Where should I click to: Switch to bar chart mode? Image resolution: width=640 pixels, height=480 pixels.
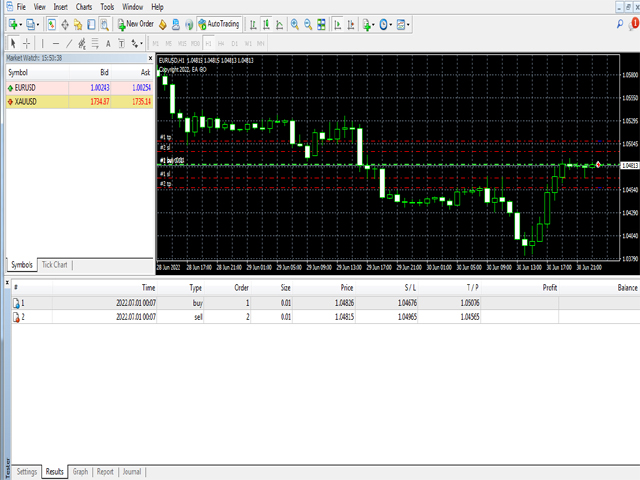pyautogui.click(x=253, y=24)
